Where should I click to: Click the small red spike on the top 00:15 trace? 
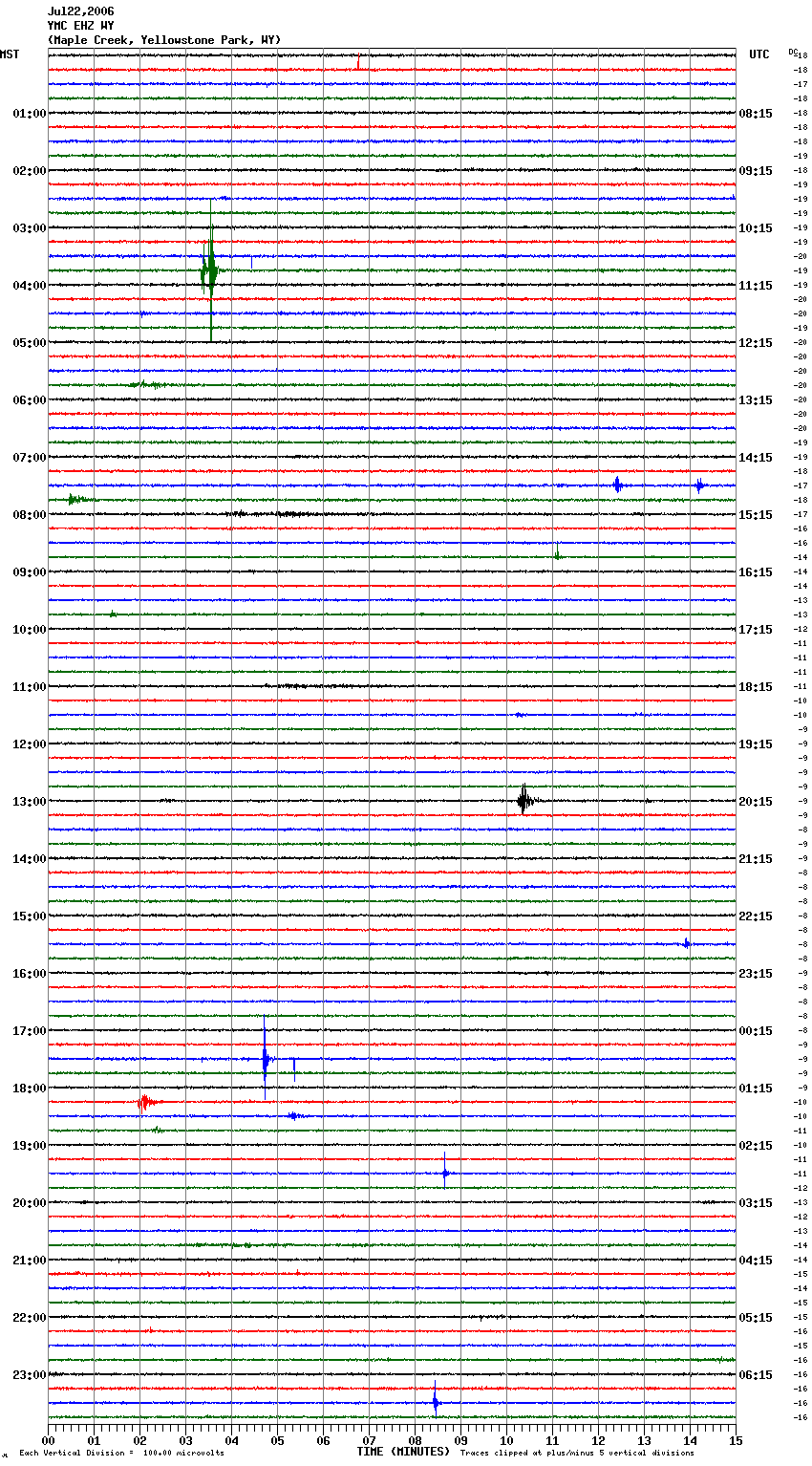[358, 64]
